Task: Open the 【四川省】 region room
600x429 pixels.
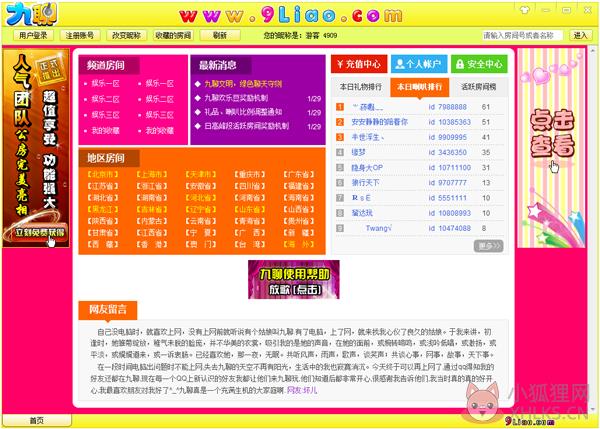Action: point(249,186)
